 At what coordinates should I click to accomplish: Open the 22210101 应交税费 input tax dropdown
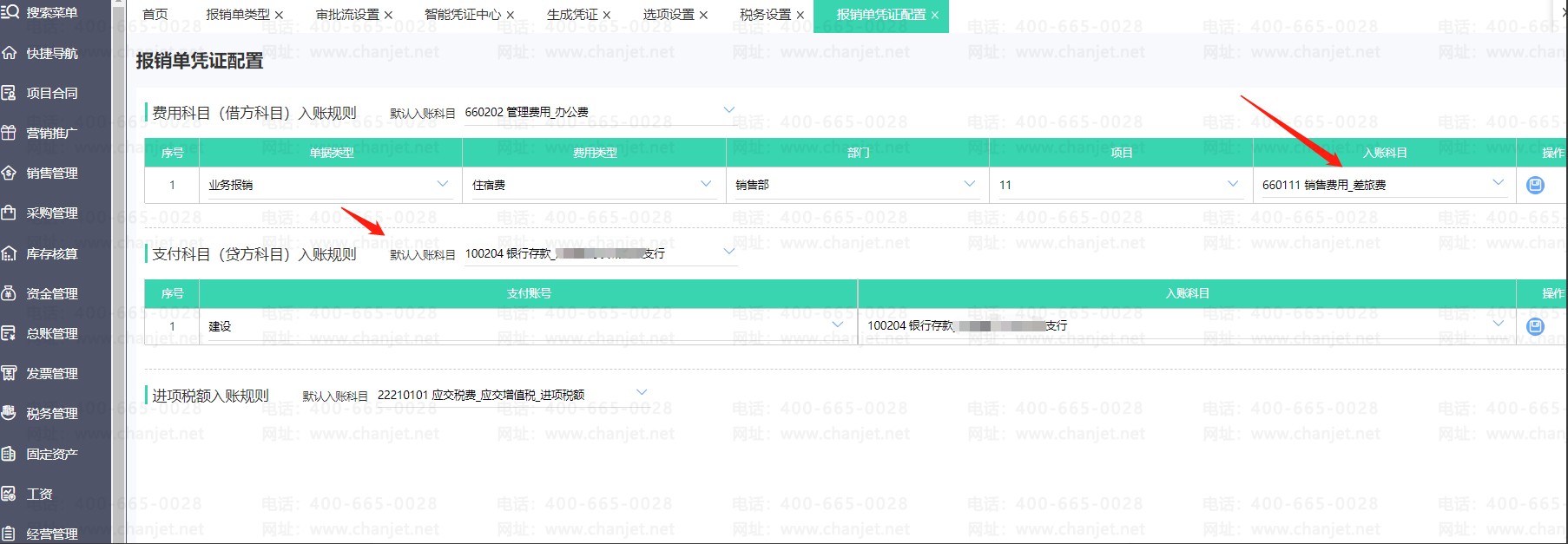(513, 395)
